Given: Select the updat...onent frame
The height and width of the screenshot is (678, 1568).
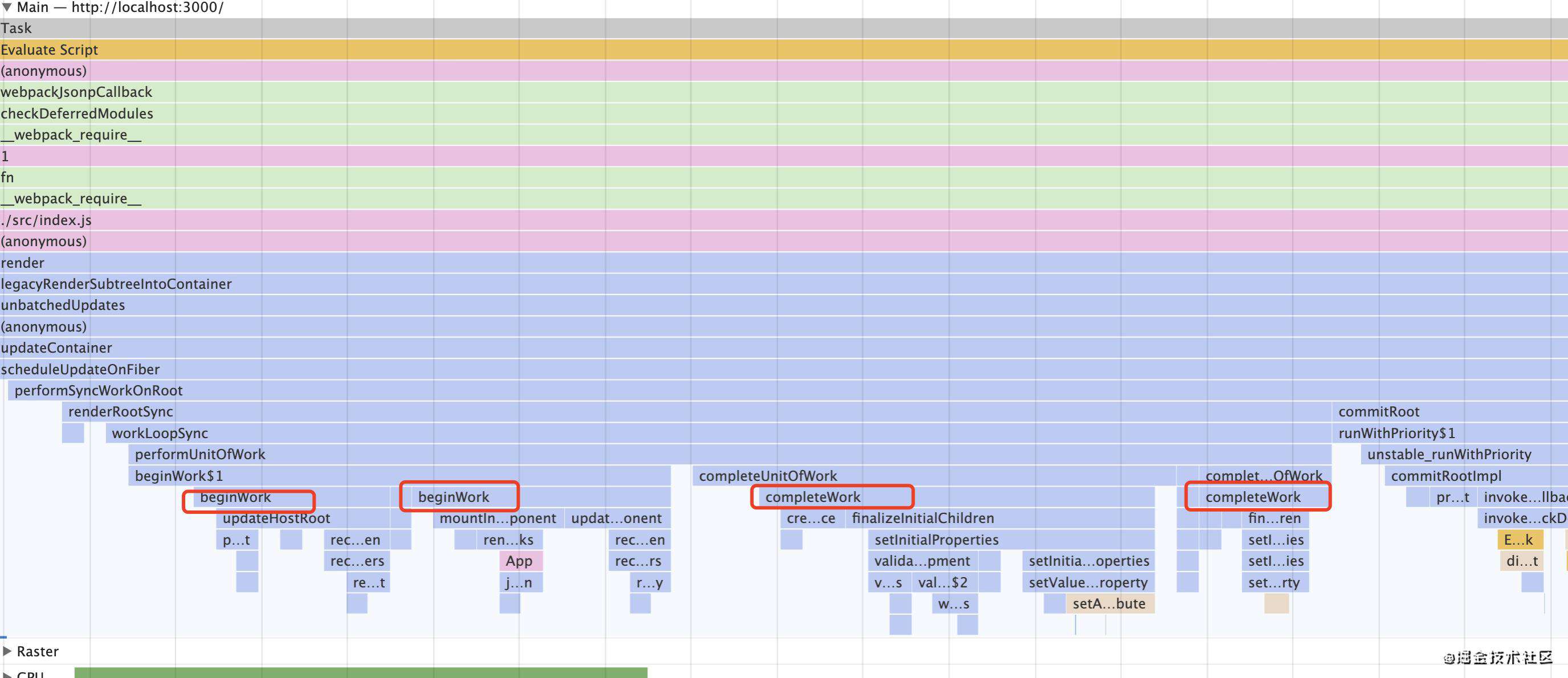Looking at the screenshot, I should pyautogui.click(x=618, y=518).
